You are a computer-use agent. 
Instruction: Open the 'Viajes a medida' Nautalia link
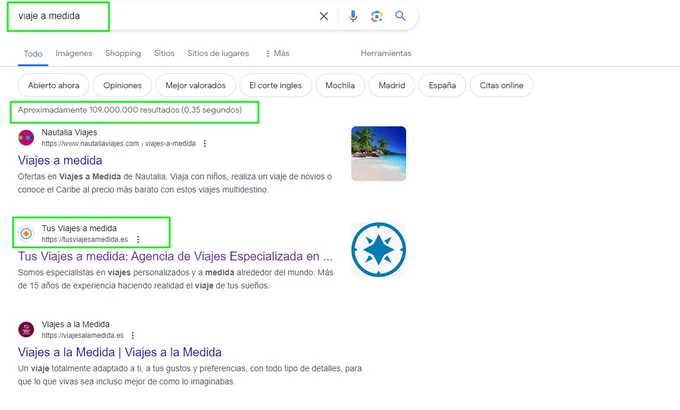60,161
